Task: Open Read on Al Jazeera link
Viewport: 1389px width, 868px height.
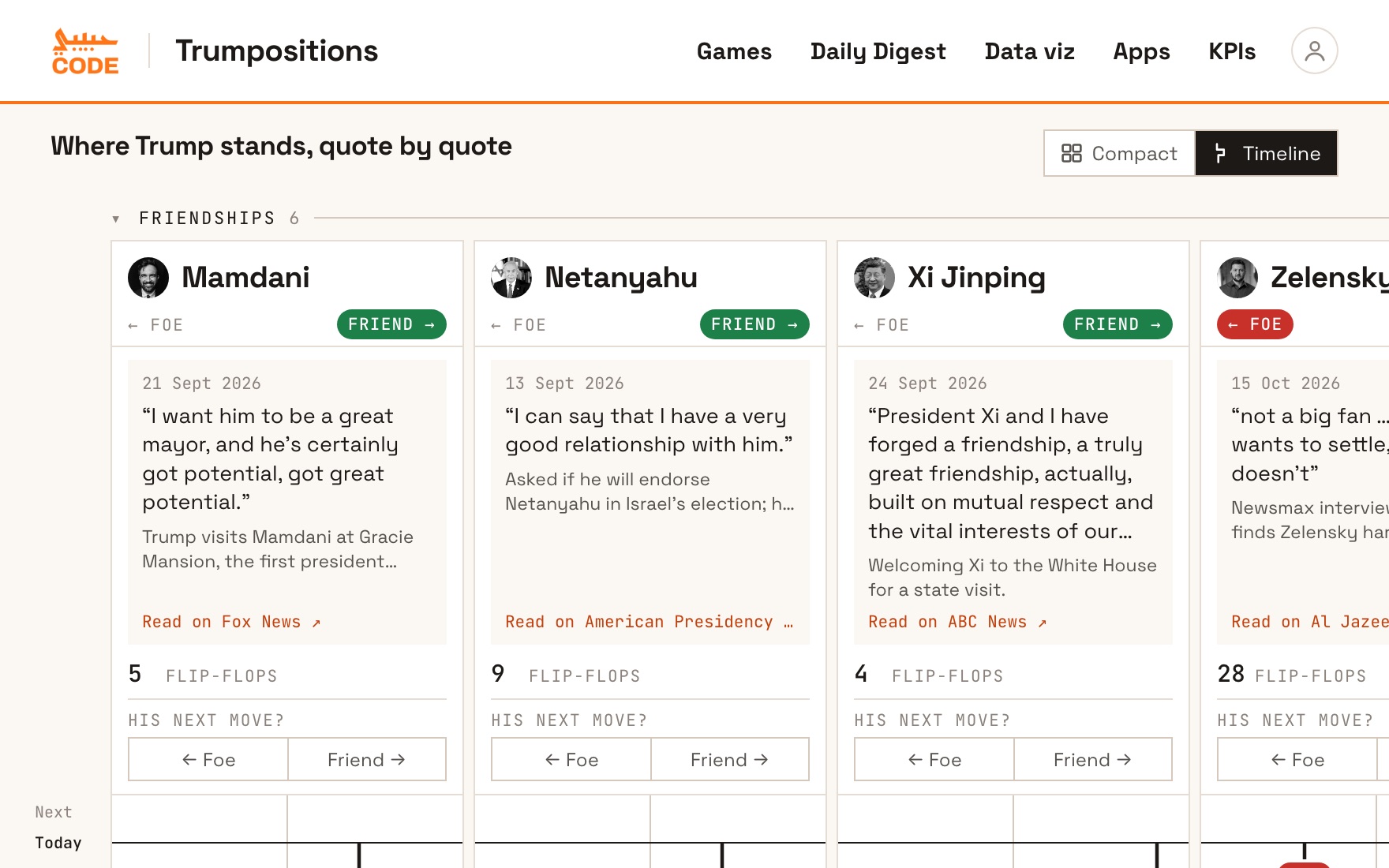Action: [x=1310, y=622]
